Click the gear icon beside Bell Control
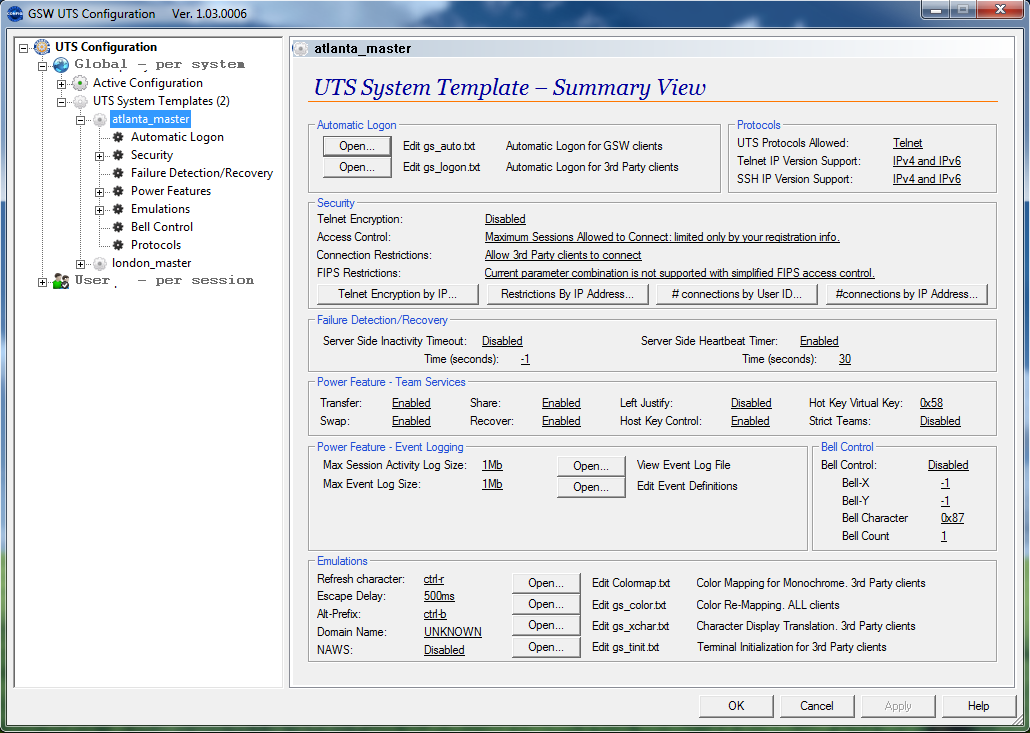 [x=118, y=227]
